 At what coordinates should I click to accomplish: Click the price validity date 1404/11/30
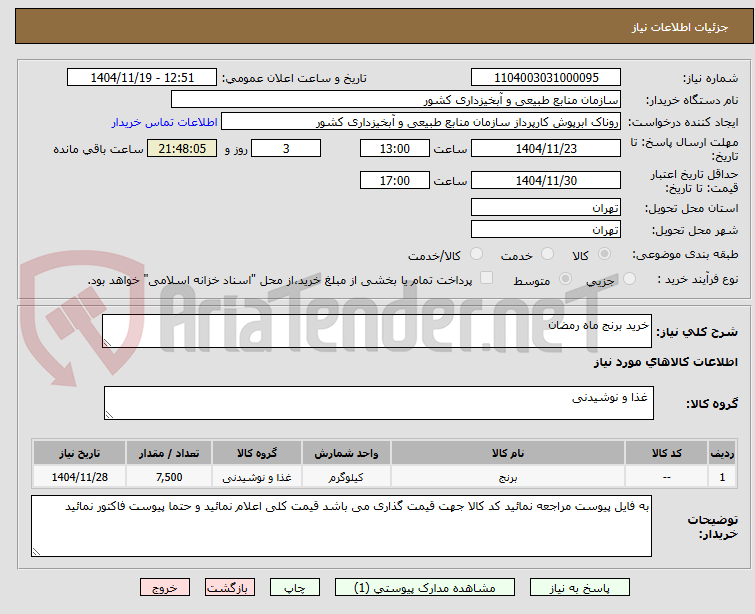tap(546, 180)
